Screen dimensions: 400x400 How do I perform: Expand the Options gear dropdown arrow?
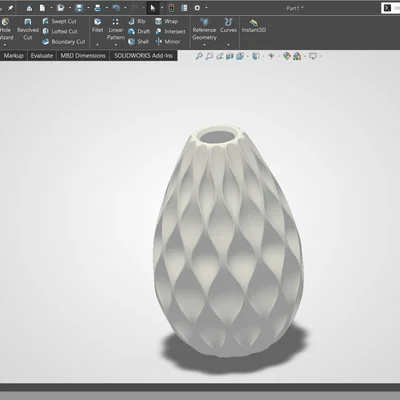pos(206,8)
